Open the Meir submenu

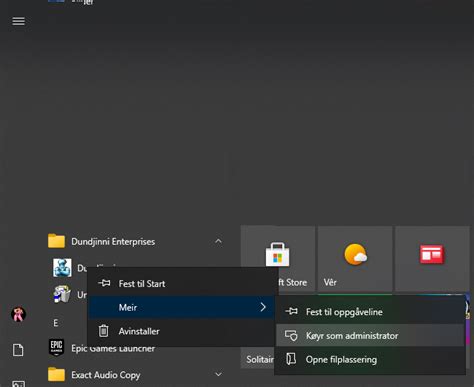click(182, 307)
